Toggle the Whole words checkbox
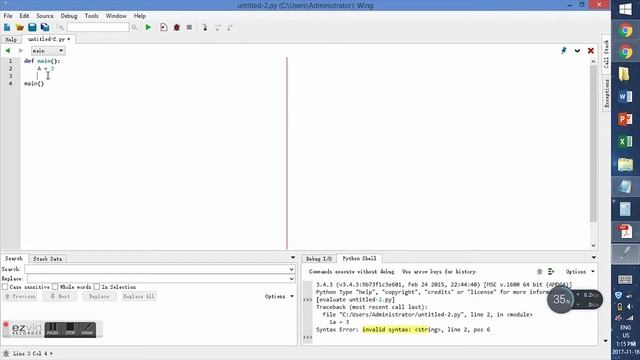Screen dimensions: 640x360 tap(55, 287)
